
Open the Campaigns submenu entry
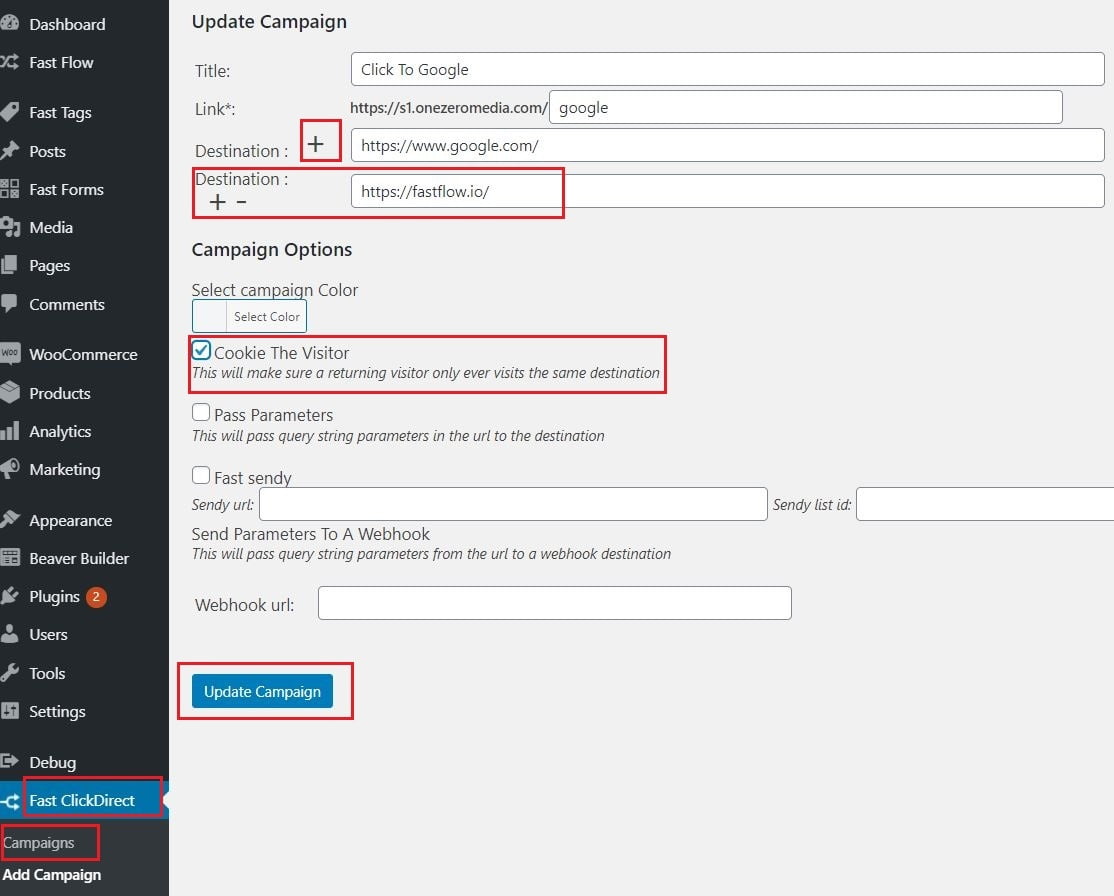click(40, 842)
